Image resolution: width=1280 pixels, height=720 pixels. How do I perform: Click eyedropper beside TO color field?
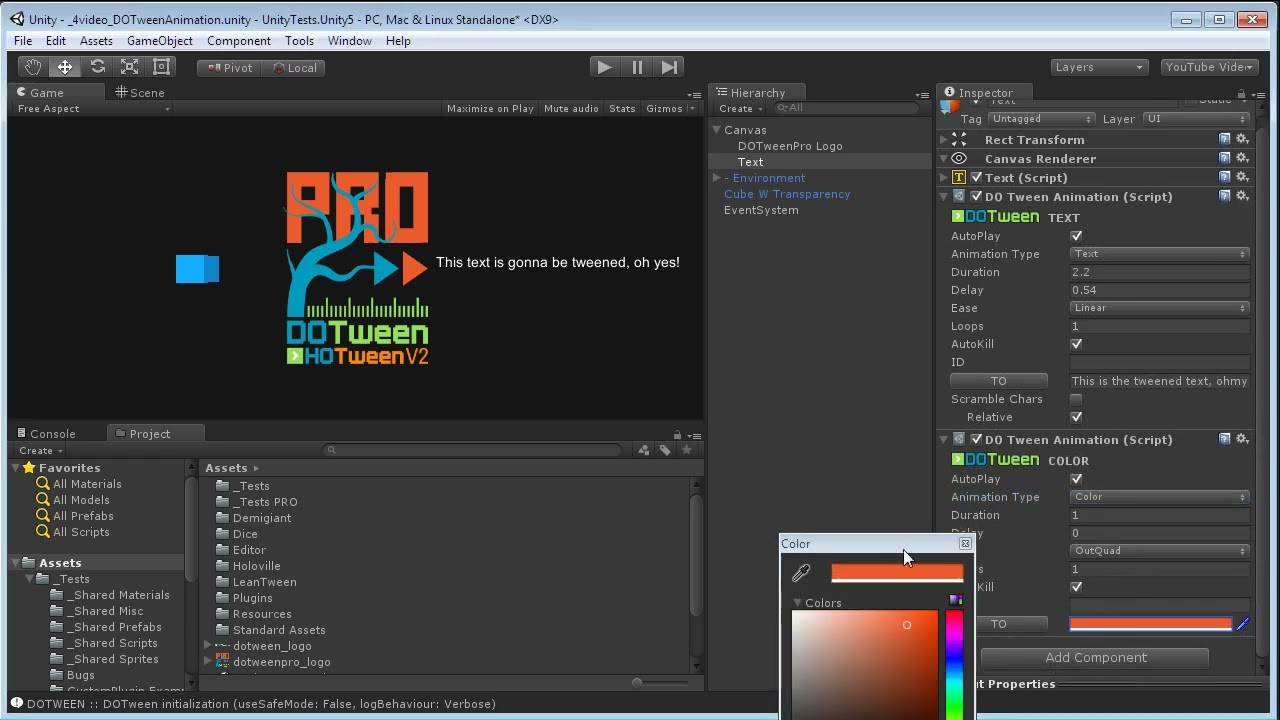(1242, 624)
